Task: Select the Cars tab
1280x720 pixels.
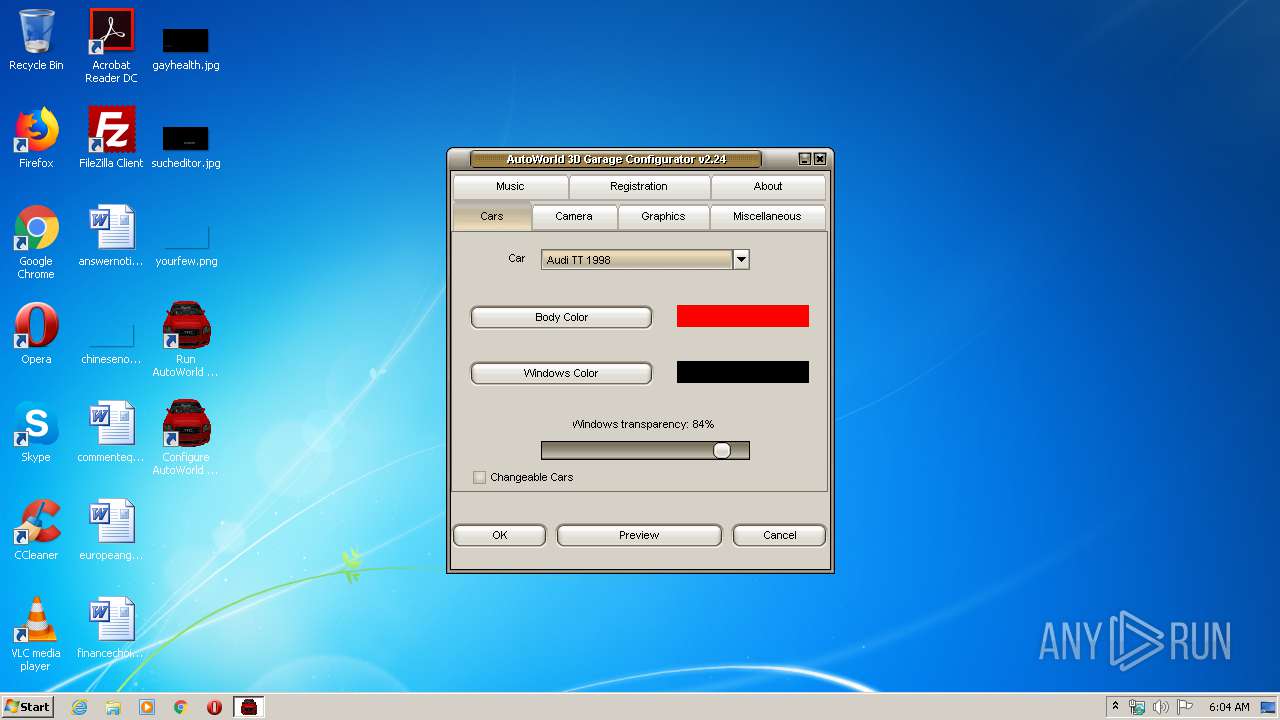Action: coord(491,216)
